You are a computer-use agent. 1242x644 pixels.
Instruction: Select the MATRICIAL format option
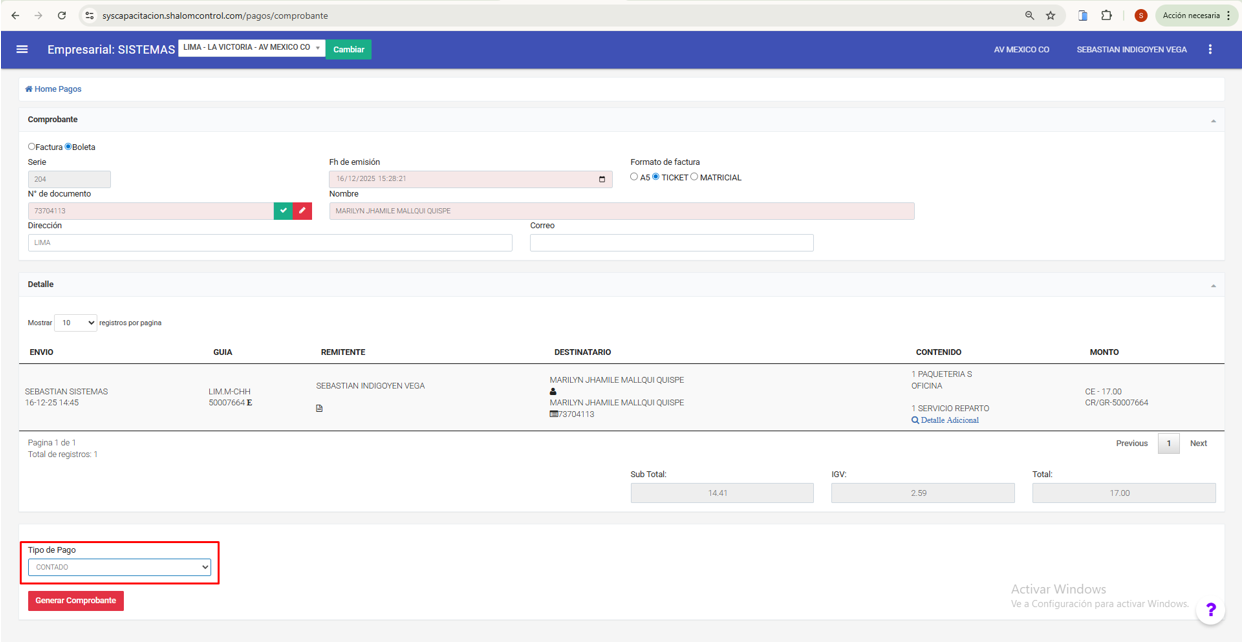pos(694,177)
